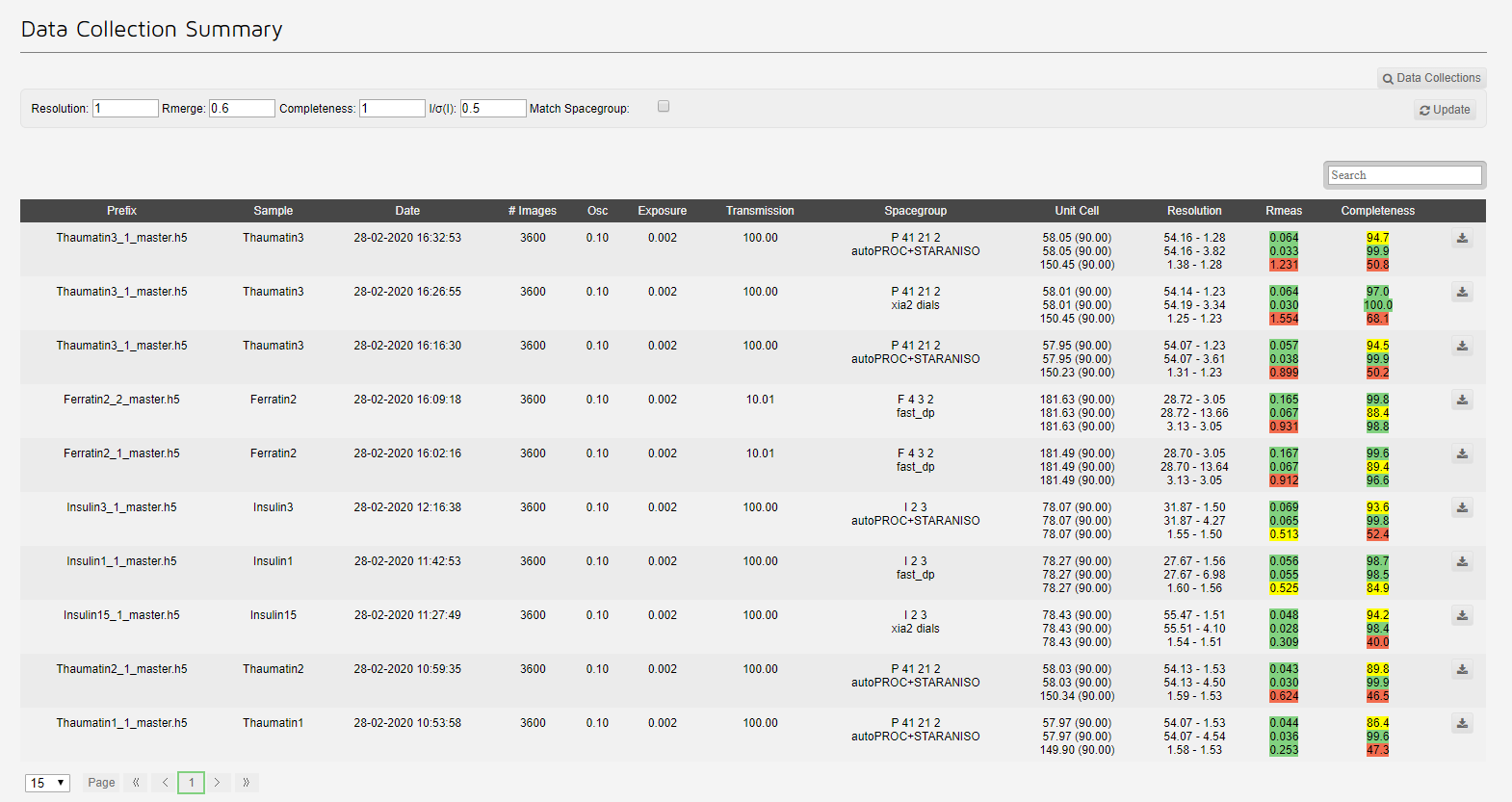Download results for Insulin3_1_master.h5 row
This screenshot has height=802, width=1512.
click(x=1462, y=508)
